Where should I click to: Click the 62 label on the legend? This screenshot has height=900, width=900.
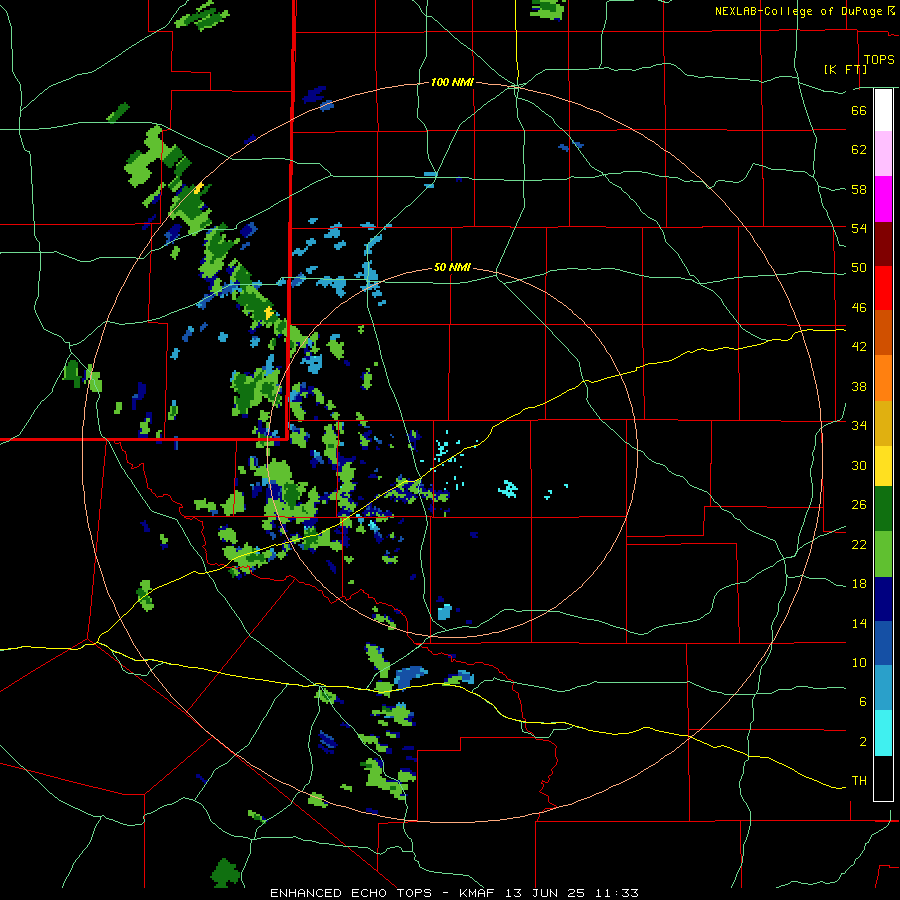click(859, 150)
